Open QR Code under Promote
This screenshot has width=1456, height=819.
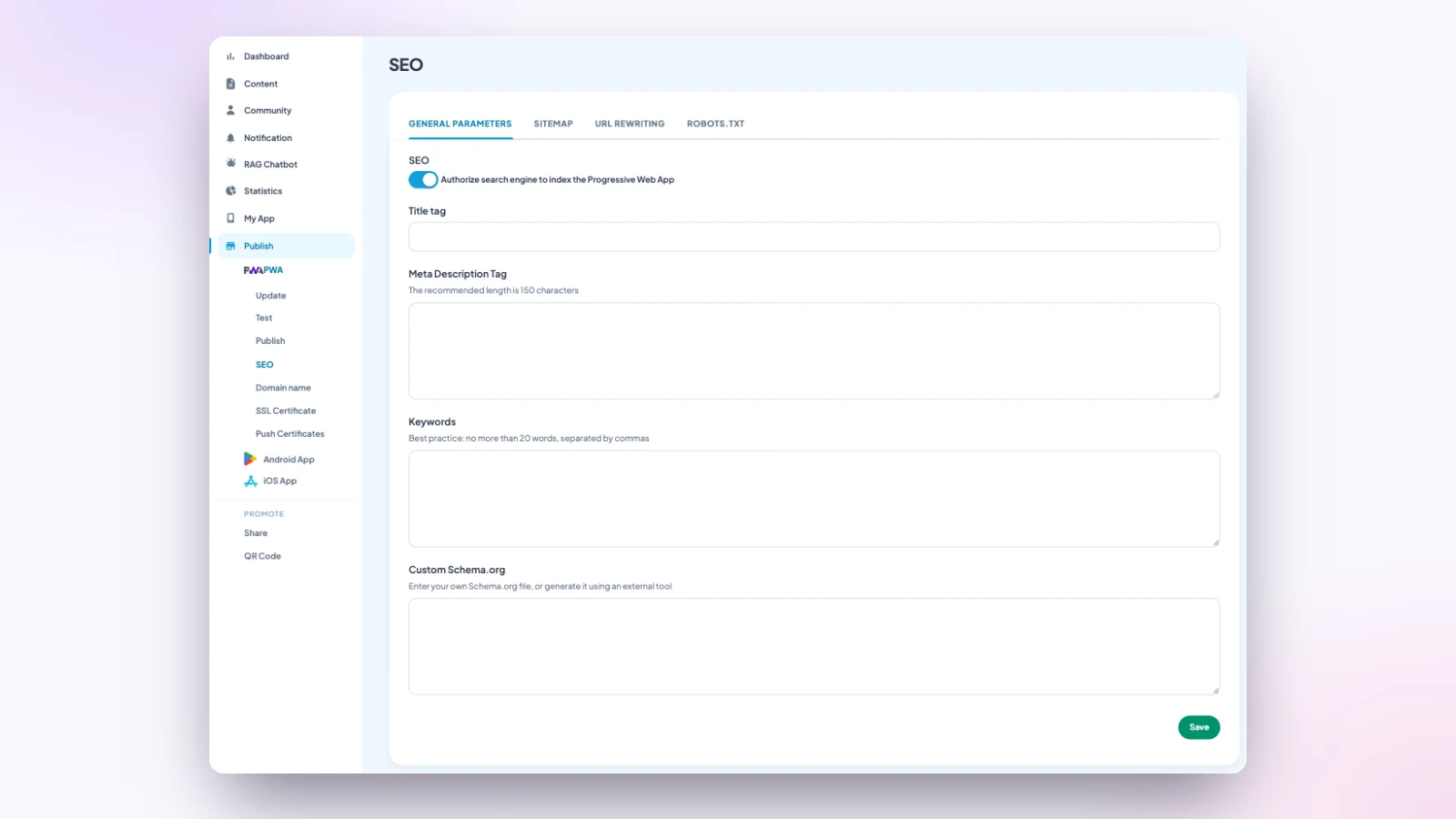tap(262, 556)
